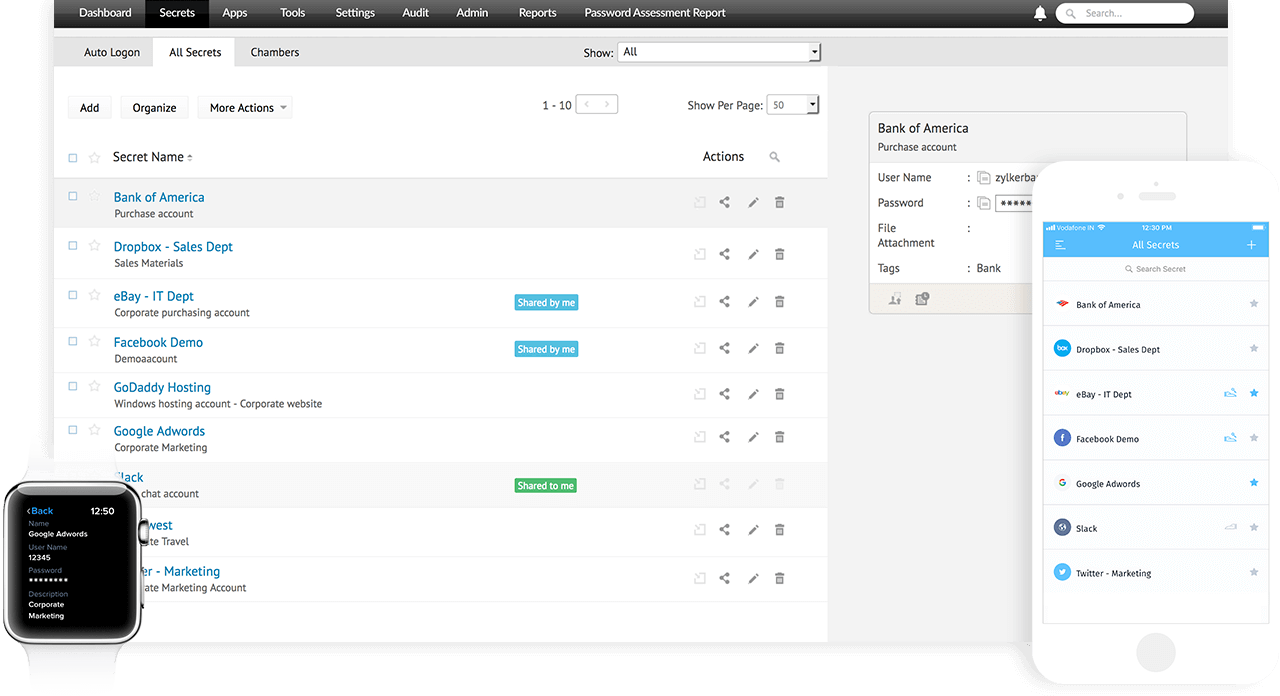The height and width of the screenshot is (696, 1280).
Task: Share the GoDaddy Hosting secret
Action: pyautogui.click(x=725, y=393)
